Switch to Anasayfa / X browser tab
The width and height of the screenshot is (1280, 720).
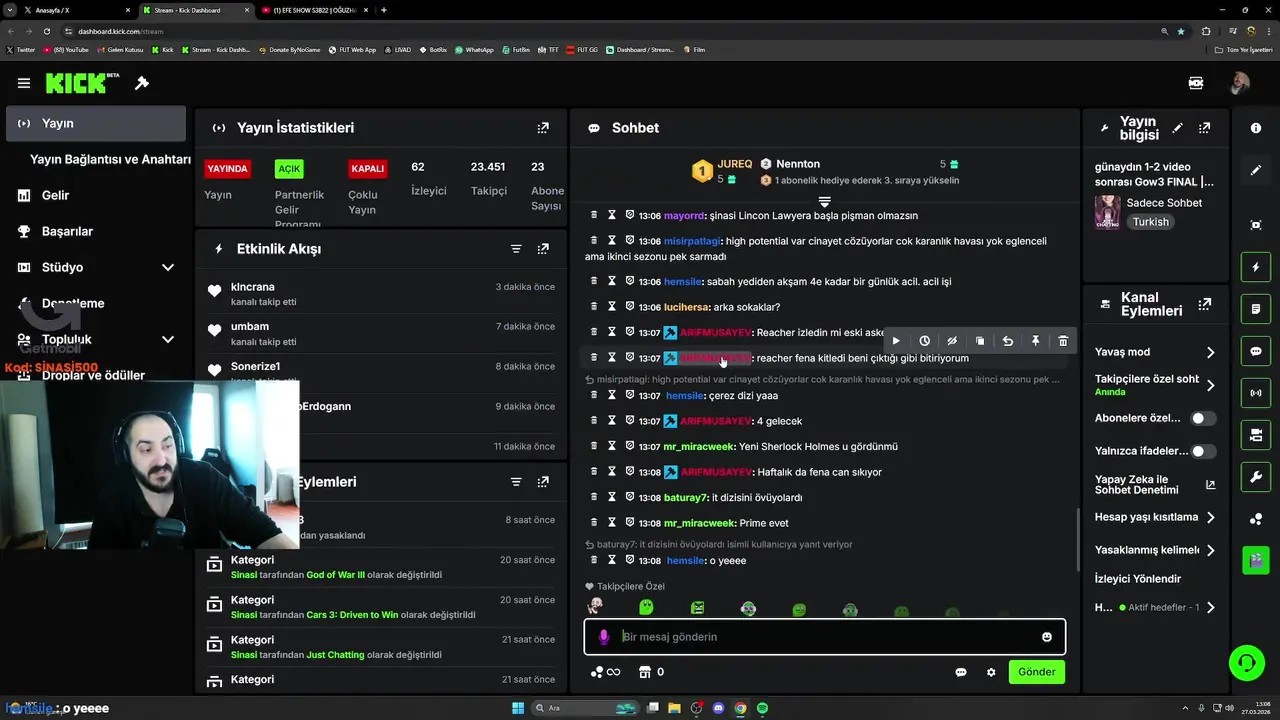click(x=75, y=10)
